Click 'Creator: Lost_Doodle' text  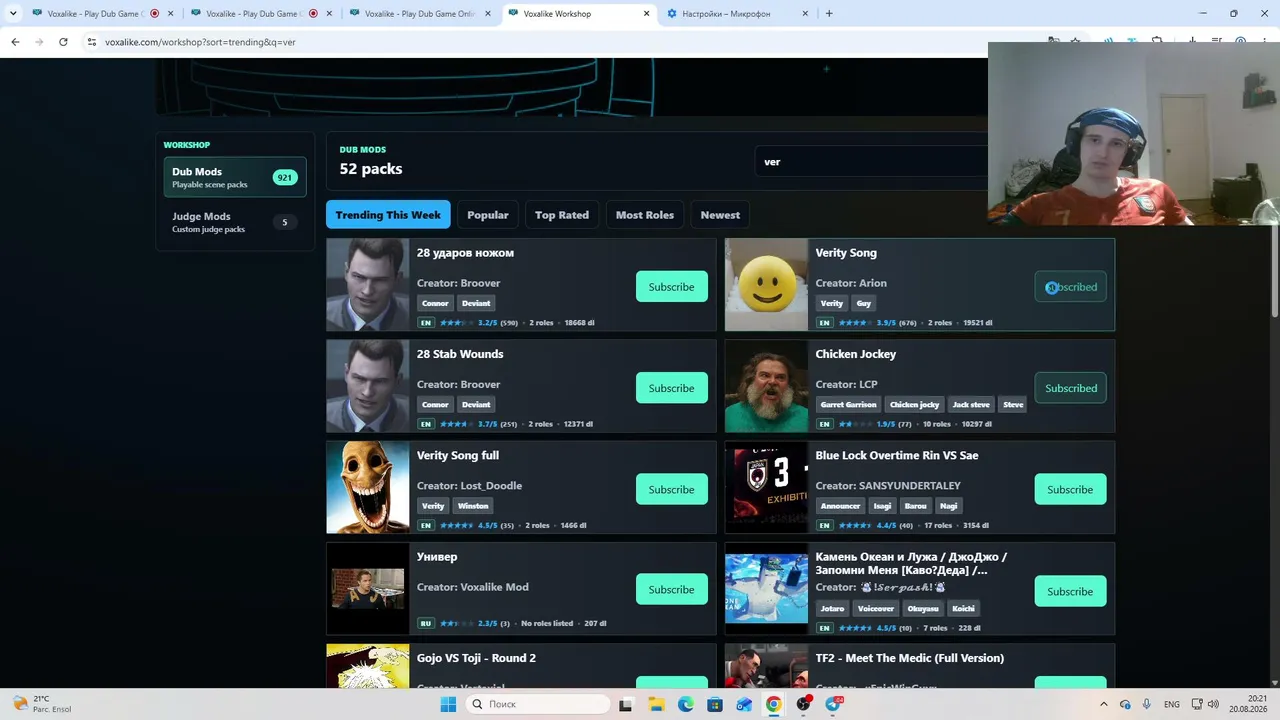[x=469, y=486]
